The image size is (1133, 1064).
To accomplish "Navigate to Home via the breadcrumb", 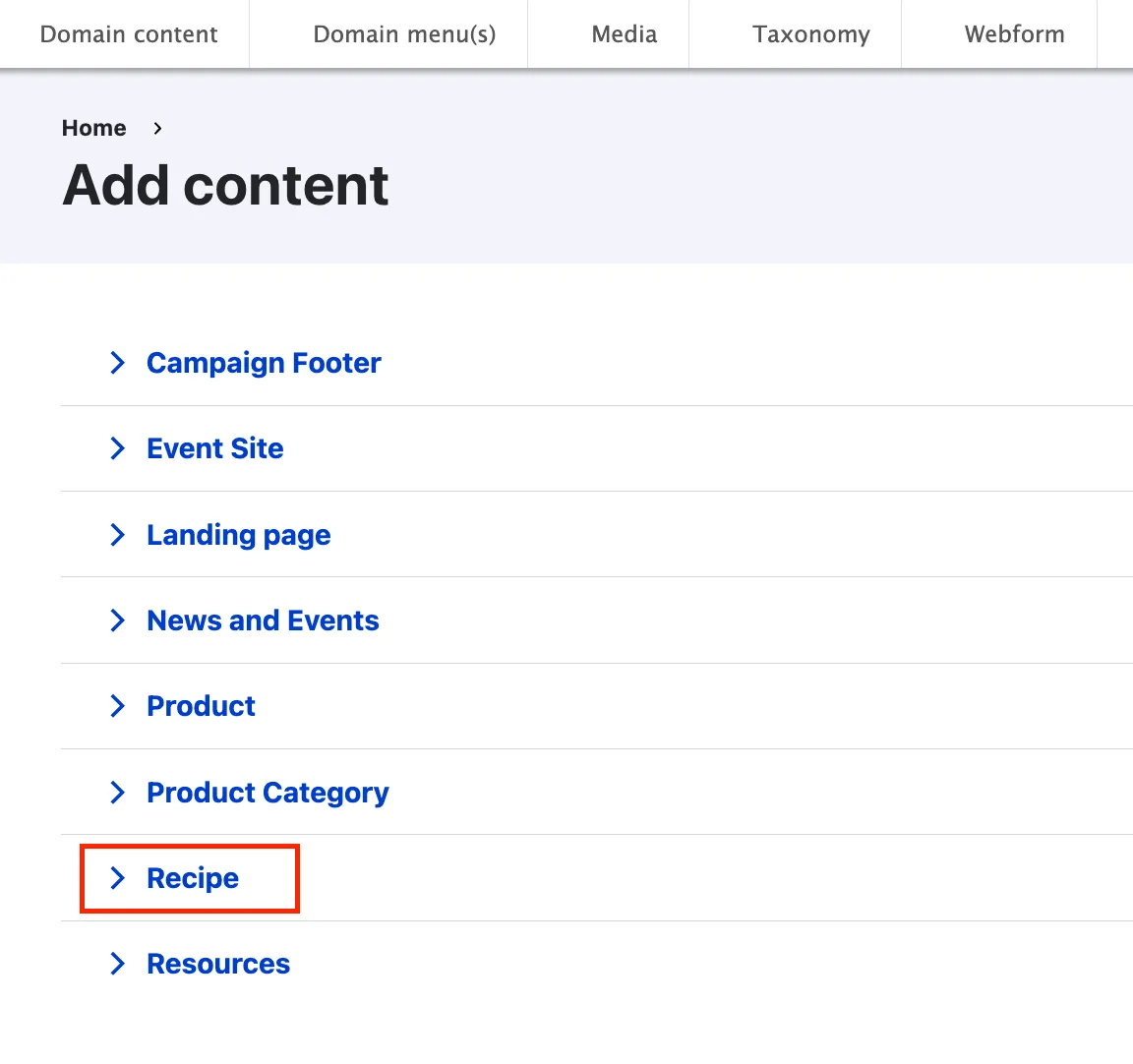I will tap(94, 128).
